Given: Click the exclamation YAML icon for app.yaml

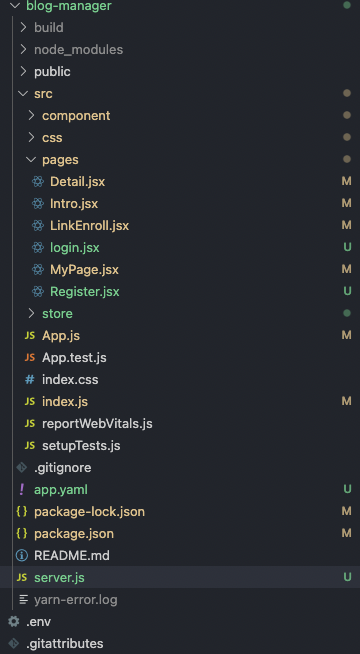Looking at the screenshot, I should [22, 489].
